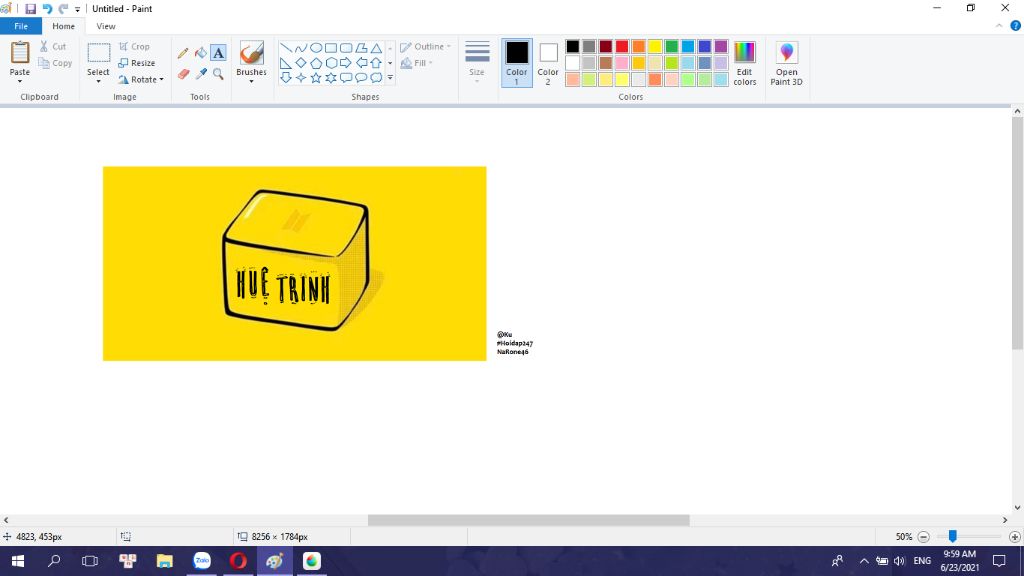This screenshot has height=576, width=1024.
Task: Click the zoom slider handle
Action: click(953, 536)
